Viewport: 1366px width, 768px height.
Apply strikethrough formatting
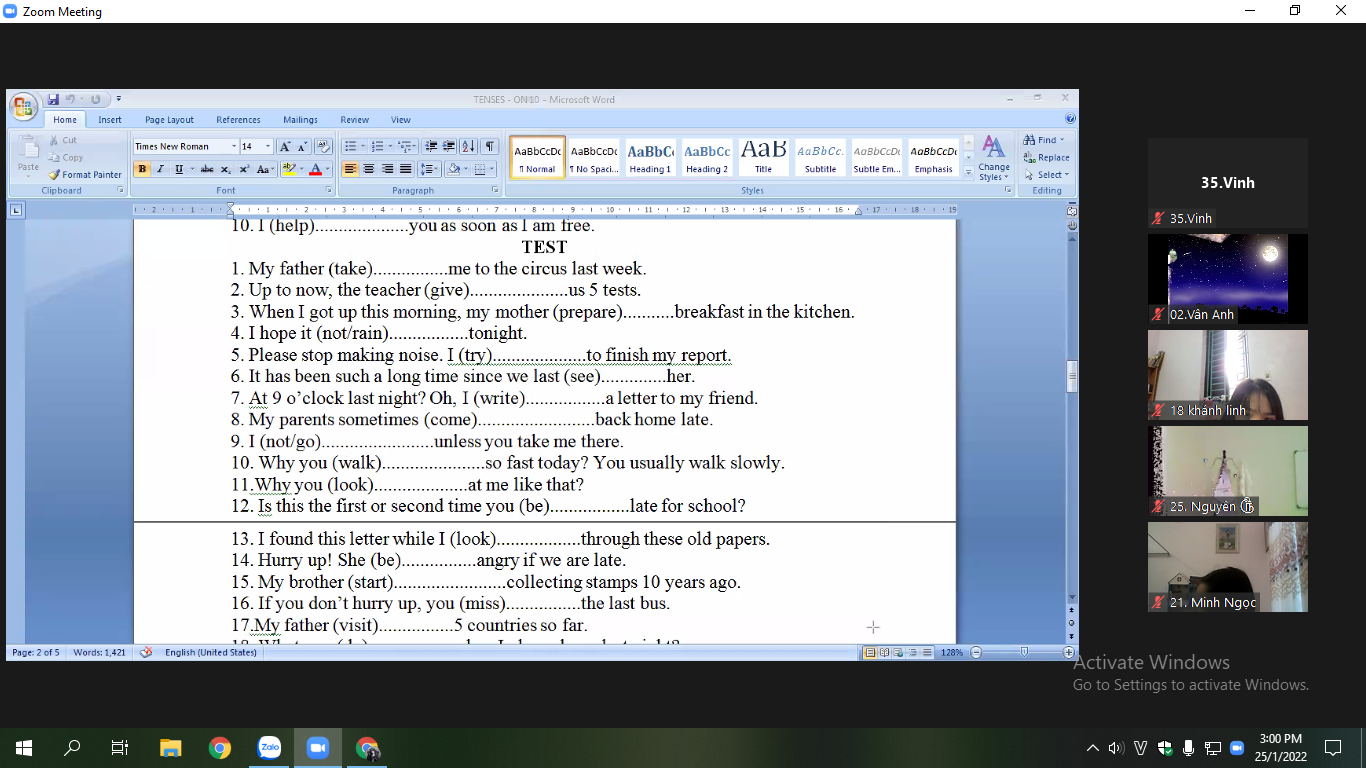(x=207, y=169)
